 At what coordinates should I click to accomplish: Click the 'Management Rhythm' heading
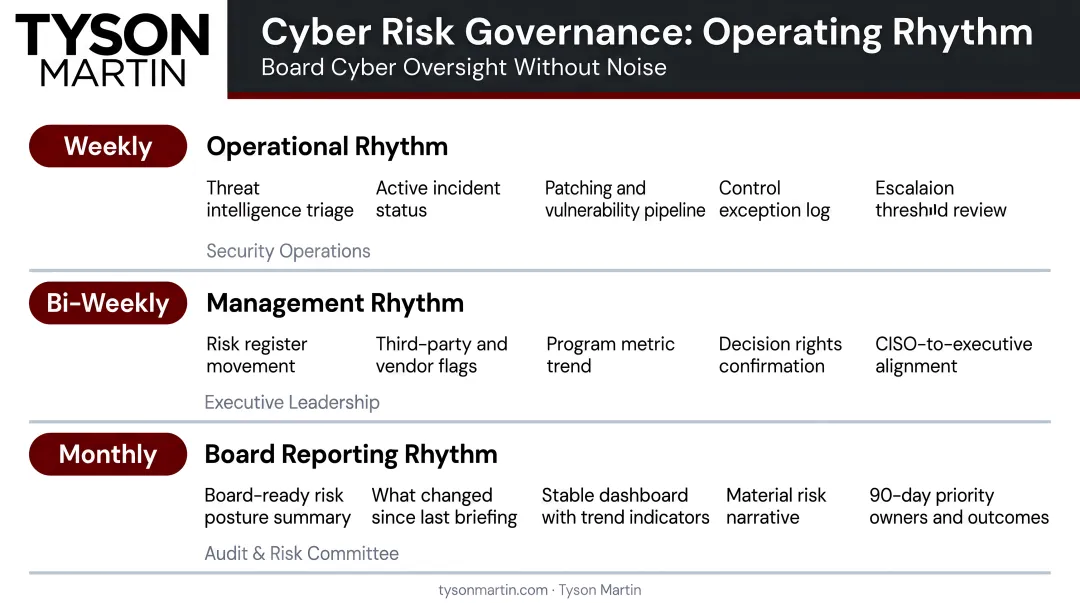tap(335, 303)
